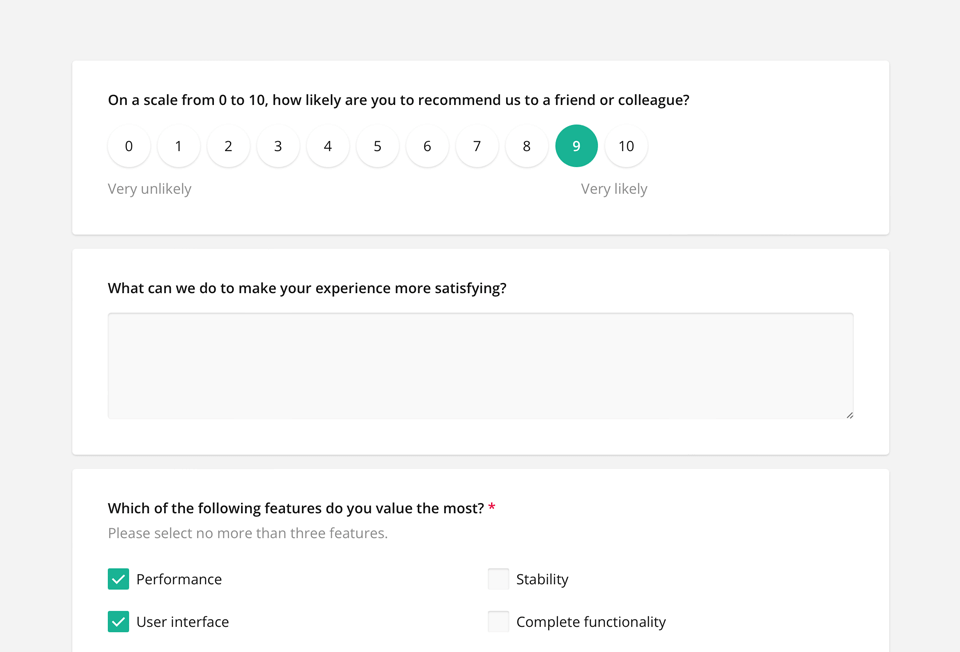Select score 7 on the scale
Viewport: 960px width, 652px height.
(477, 146)
